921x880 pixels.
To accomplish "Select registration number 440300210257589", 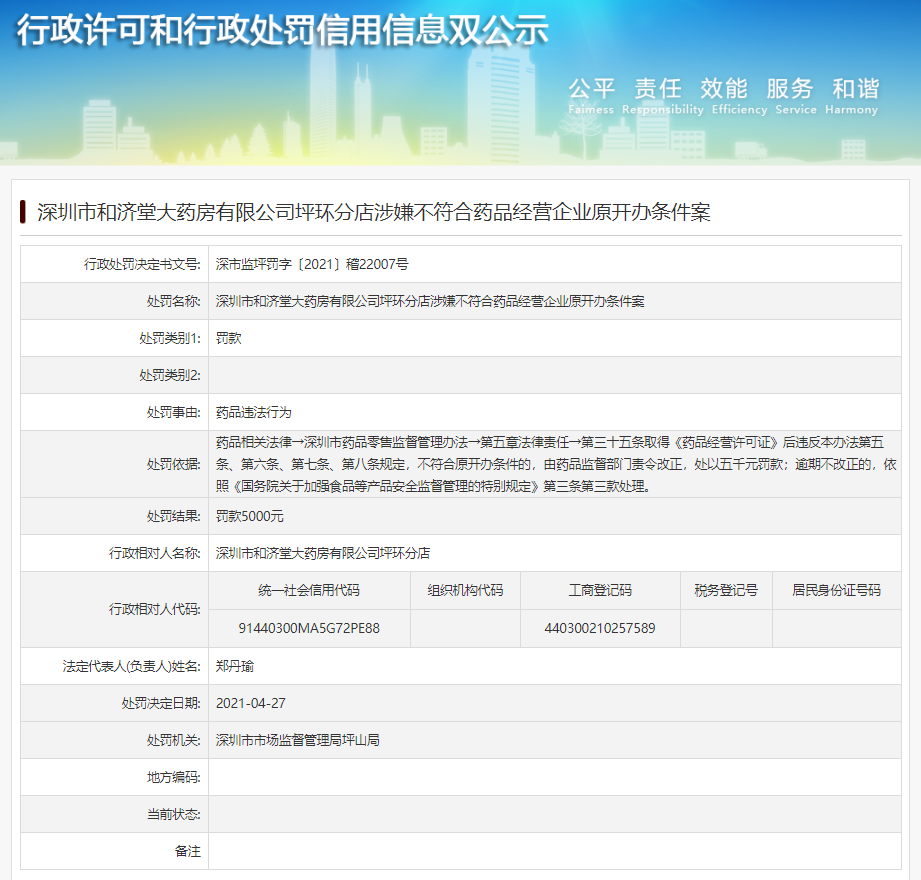I will pyautogui.click(x=600, y=629).
